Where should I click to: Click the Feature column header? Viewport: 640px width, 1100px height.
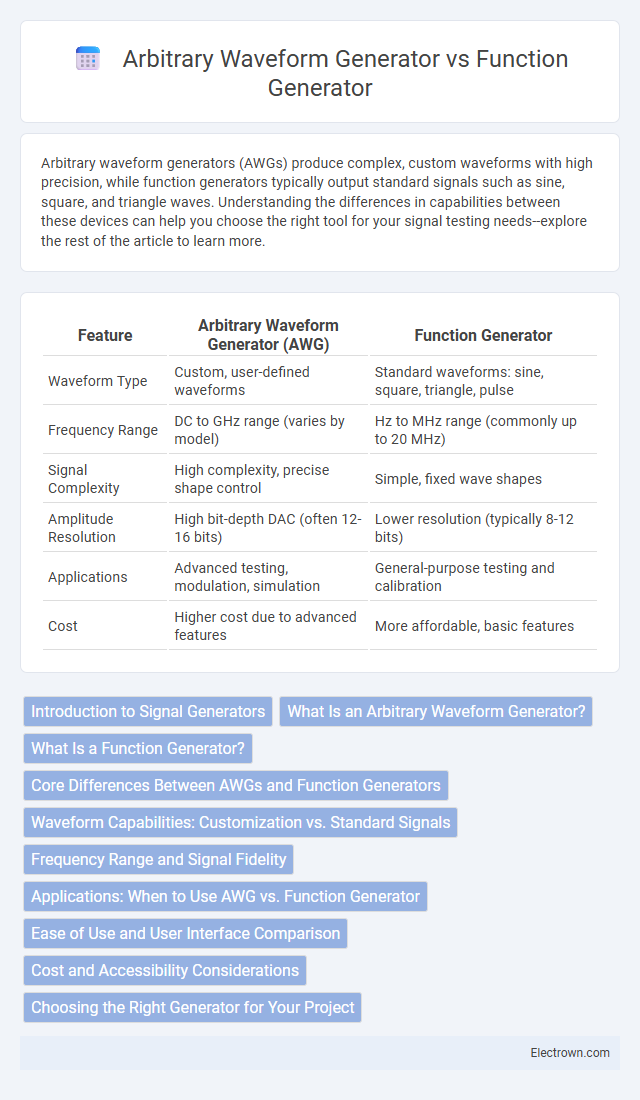pos(105,335)
